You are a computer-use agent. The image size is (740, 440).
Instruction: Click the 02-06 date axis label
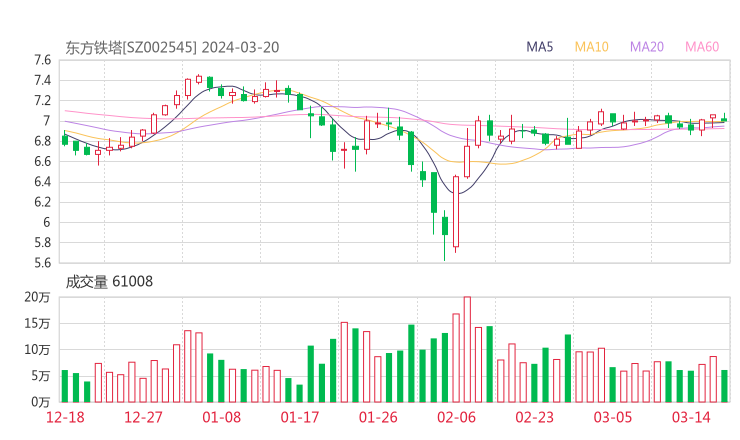tap(456, 417)
